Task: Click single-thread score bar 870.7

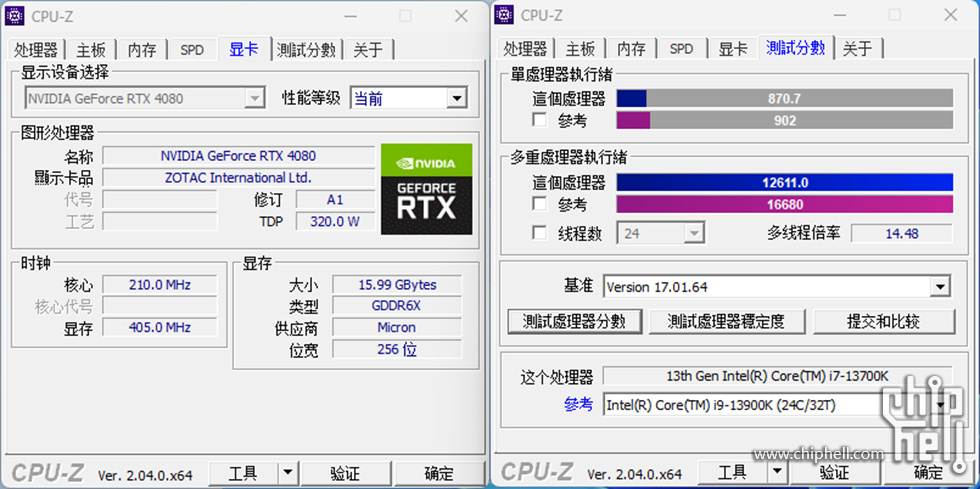Action: tap(784, 98)
